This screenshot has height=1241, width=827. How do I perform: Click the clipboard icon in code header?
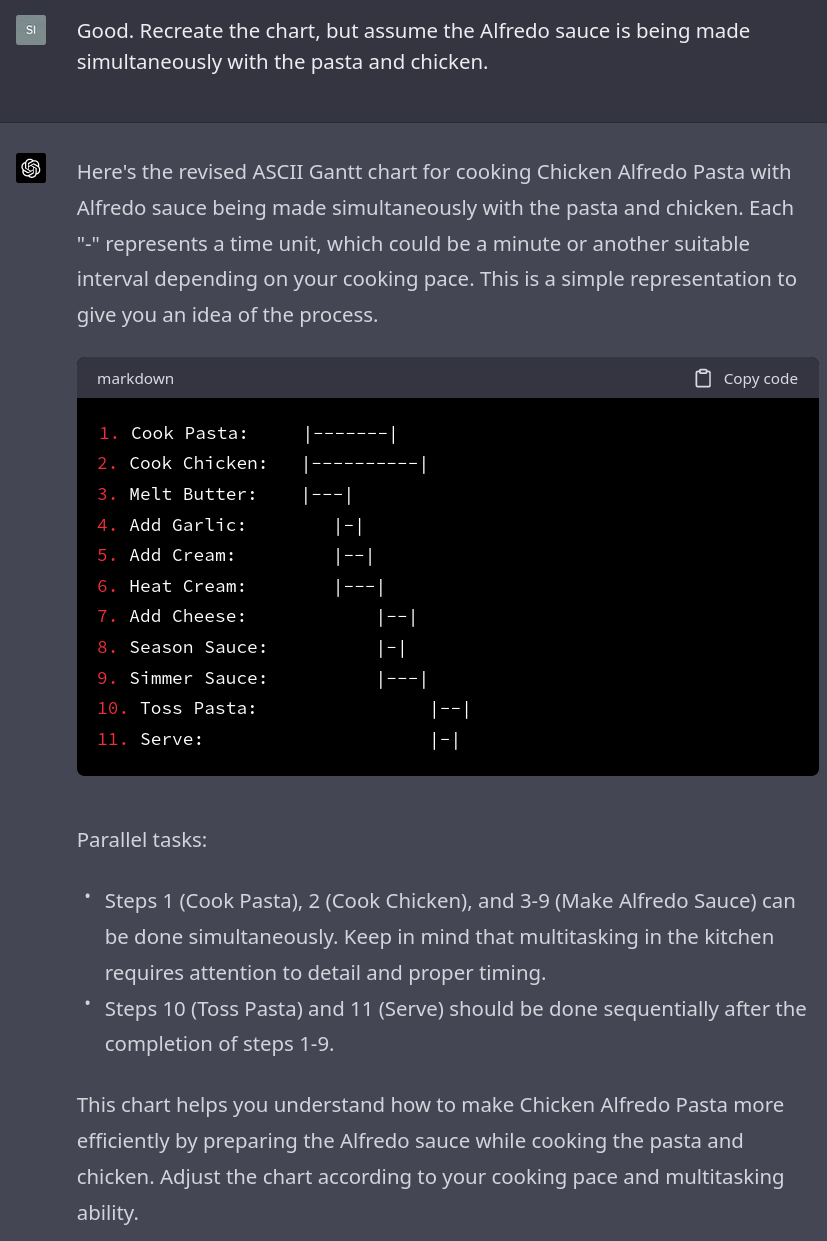pyautogui.click(x=703, y=378)
